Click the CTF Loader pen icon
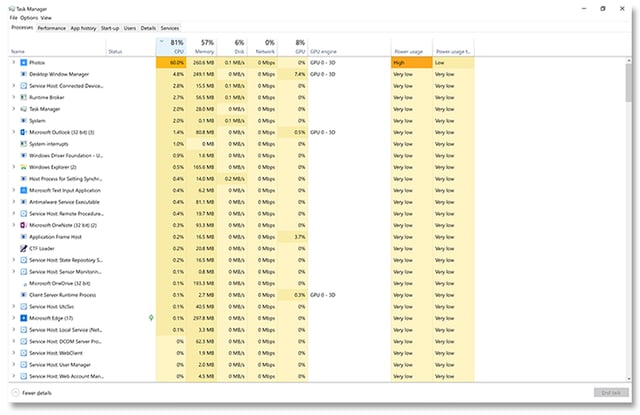640x415 pixels. 24,249
